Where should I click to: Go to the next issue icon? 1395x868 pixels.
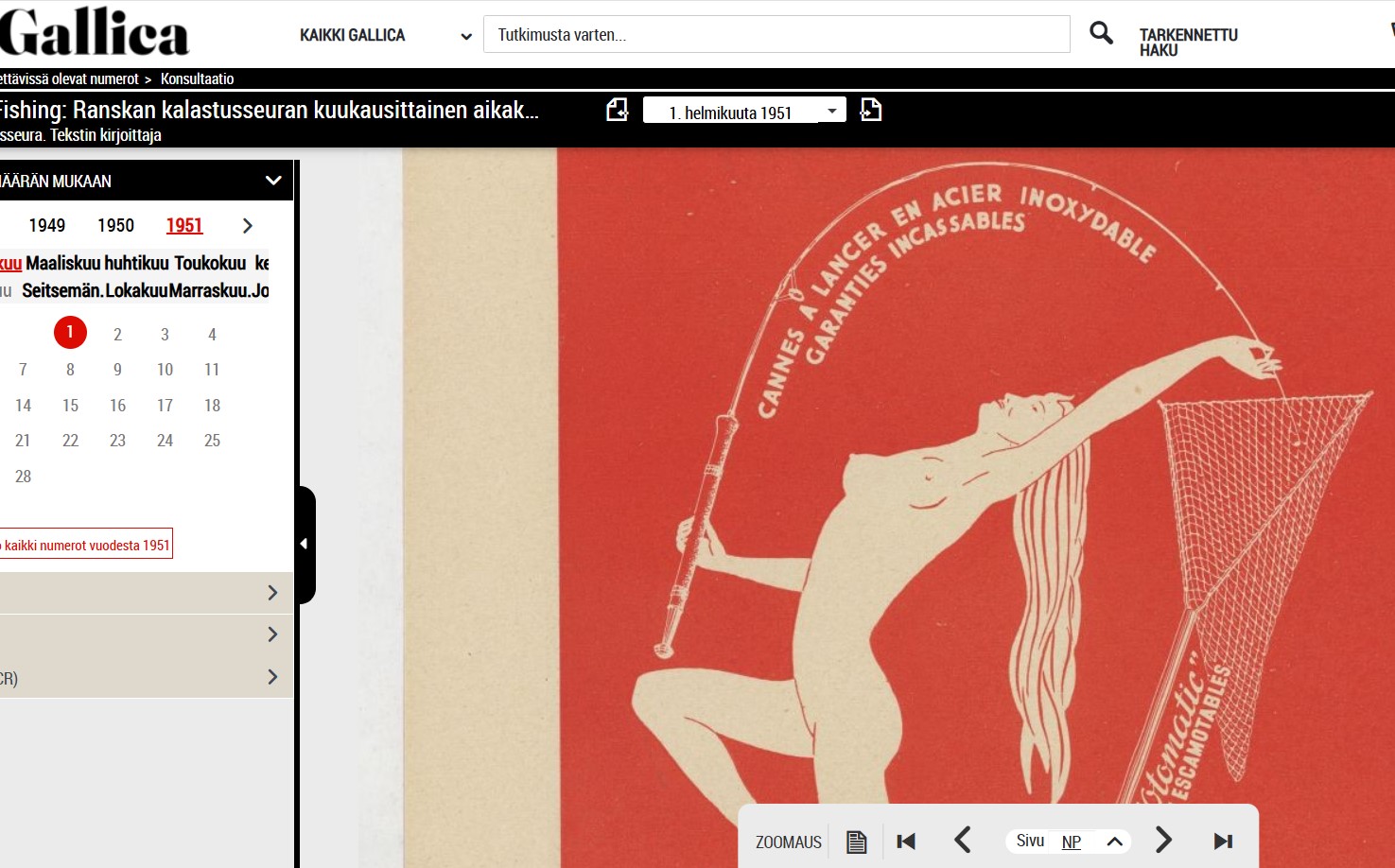pyautogui.click(x=870, y=111)
